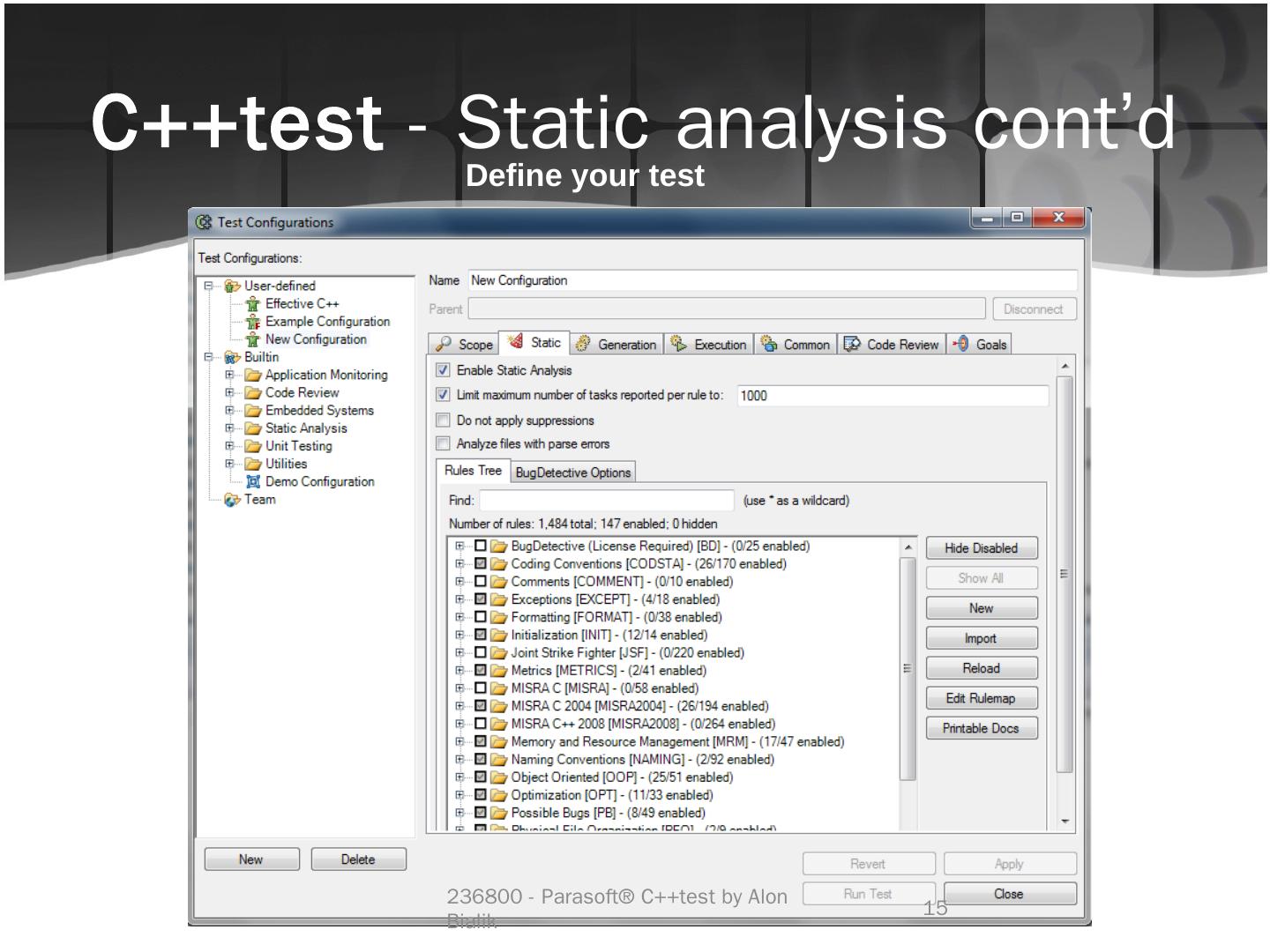Click the Printable Docs button
This screenshot has width=1270, height=952.
tap(982, 728)
